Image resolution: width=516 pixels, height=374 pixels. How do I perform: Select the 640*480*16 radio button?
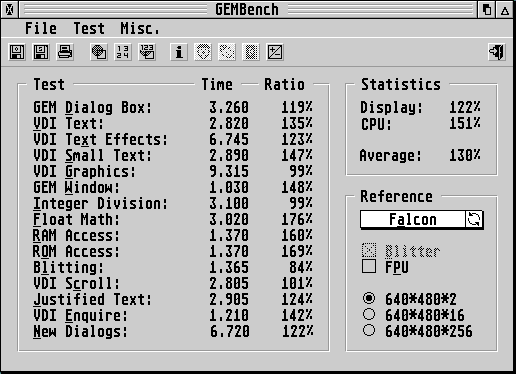coord(369,314)
